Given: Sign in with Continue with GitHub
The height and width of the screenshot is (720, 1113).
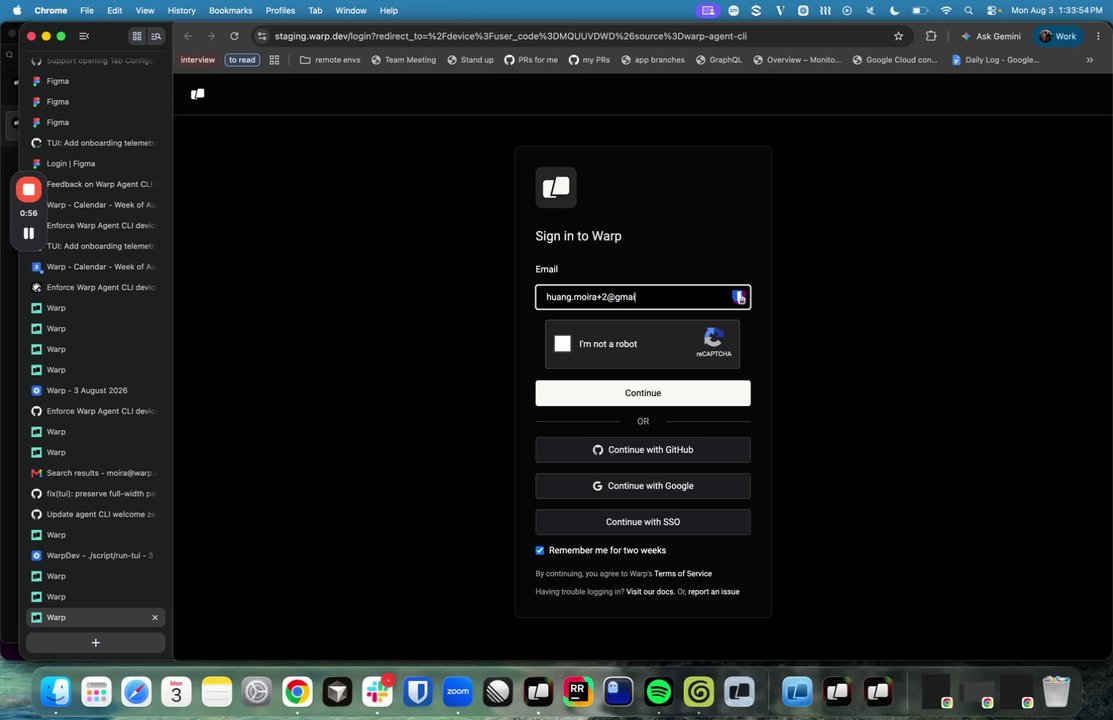Looking at the screenshot, I should (642, 449).
